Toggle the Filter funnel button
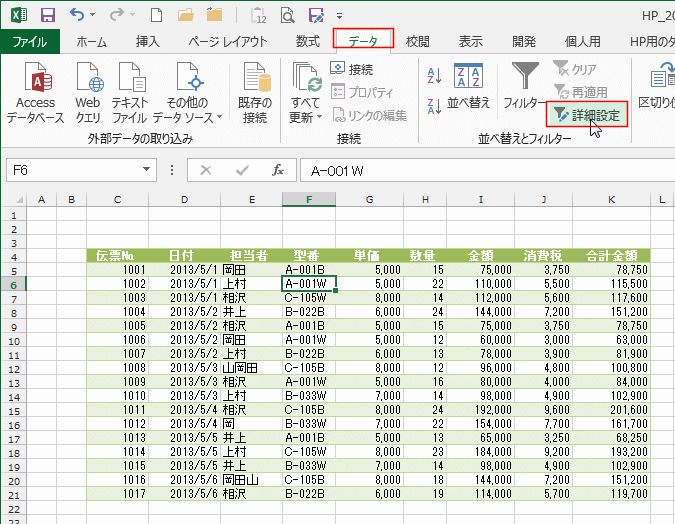675x524 pixels. point(524,85)
